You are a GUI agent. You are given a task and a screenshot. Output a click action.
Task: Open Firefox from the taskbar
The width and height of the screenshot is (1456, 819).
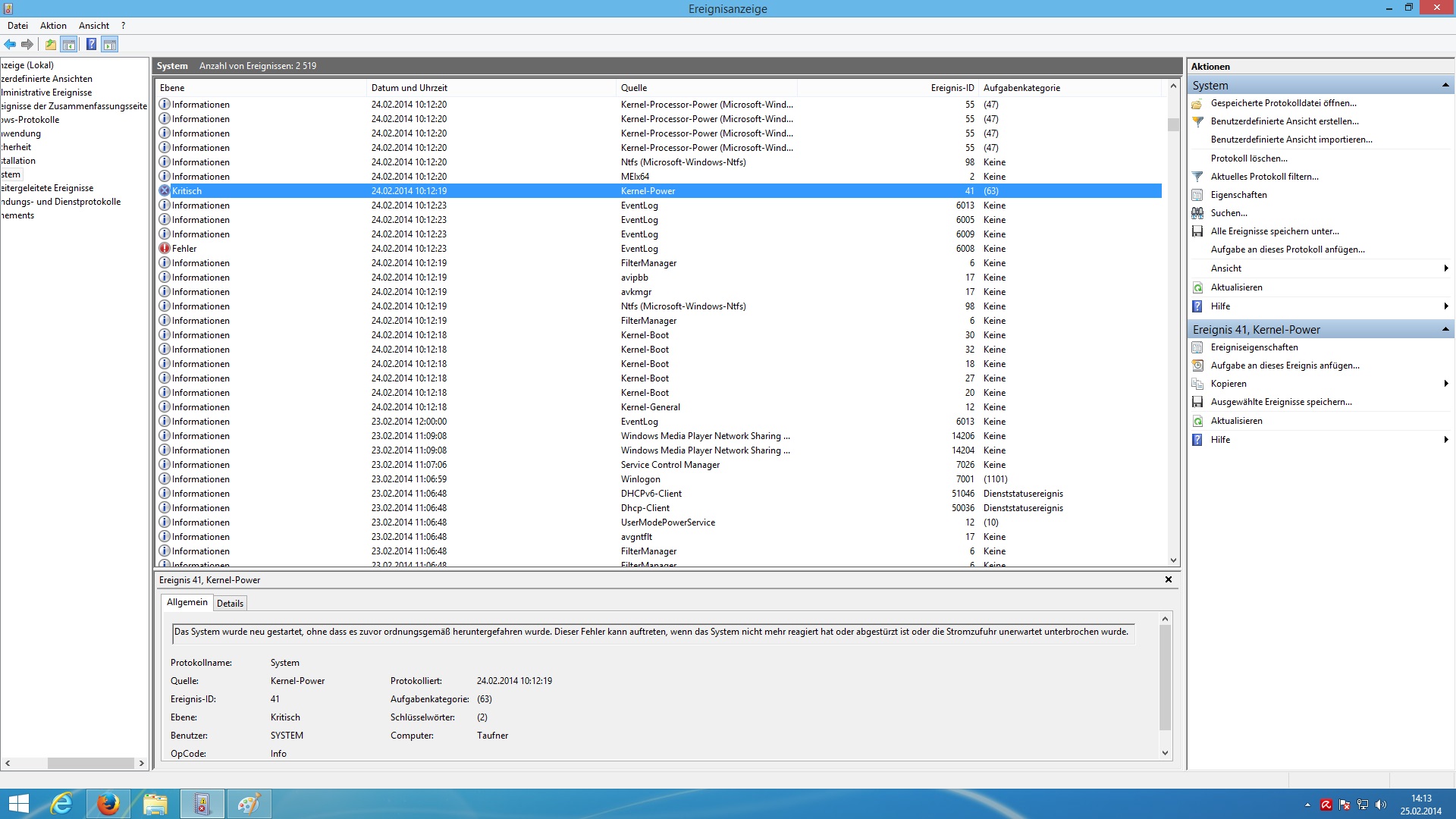108,804
